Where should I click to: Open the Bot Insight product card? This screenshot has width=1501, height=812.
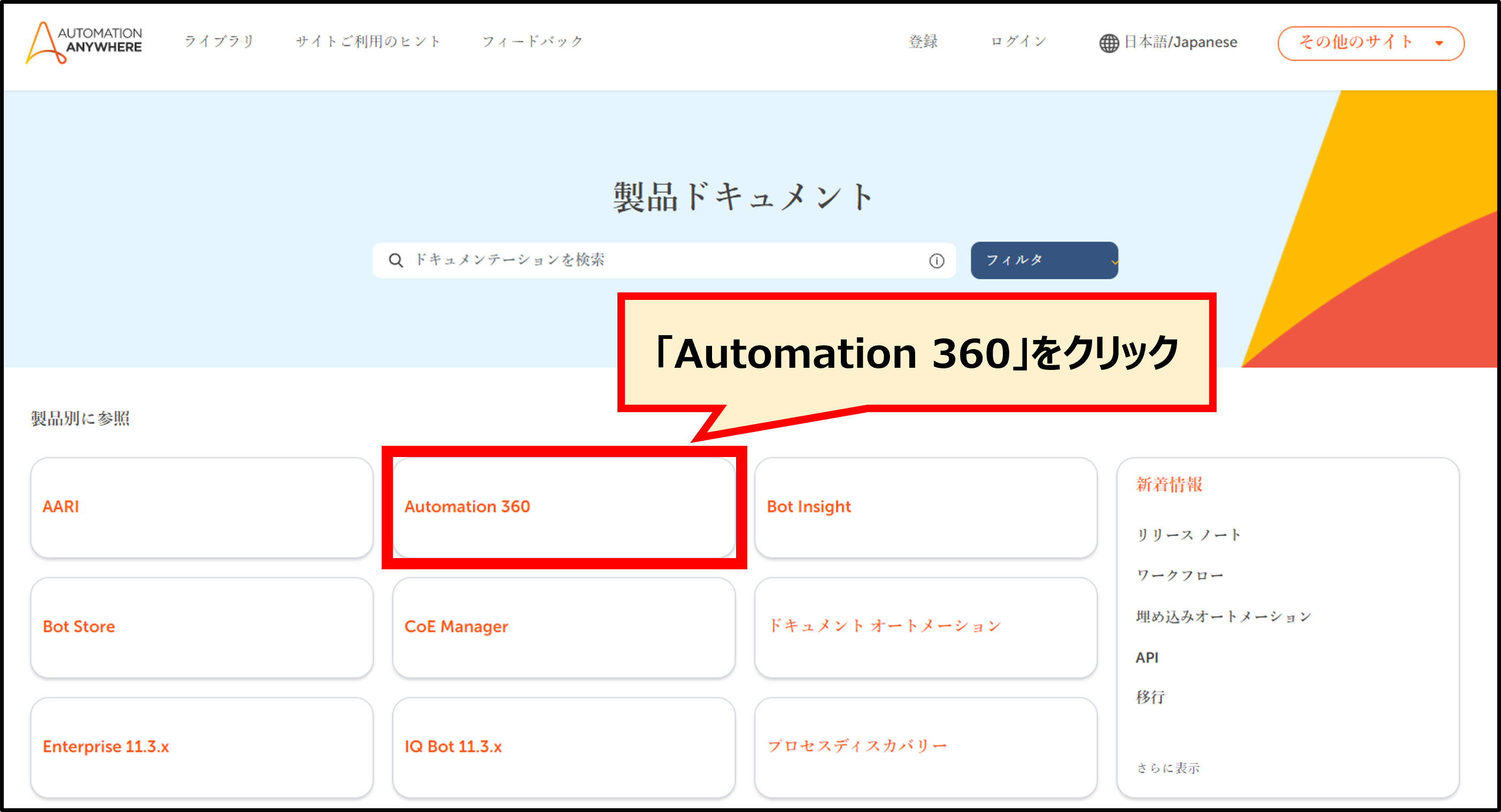coord(926,508)
